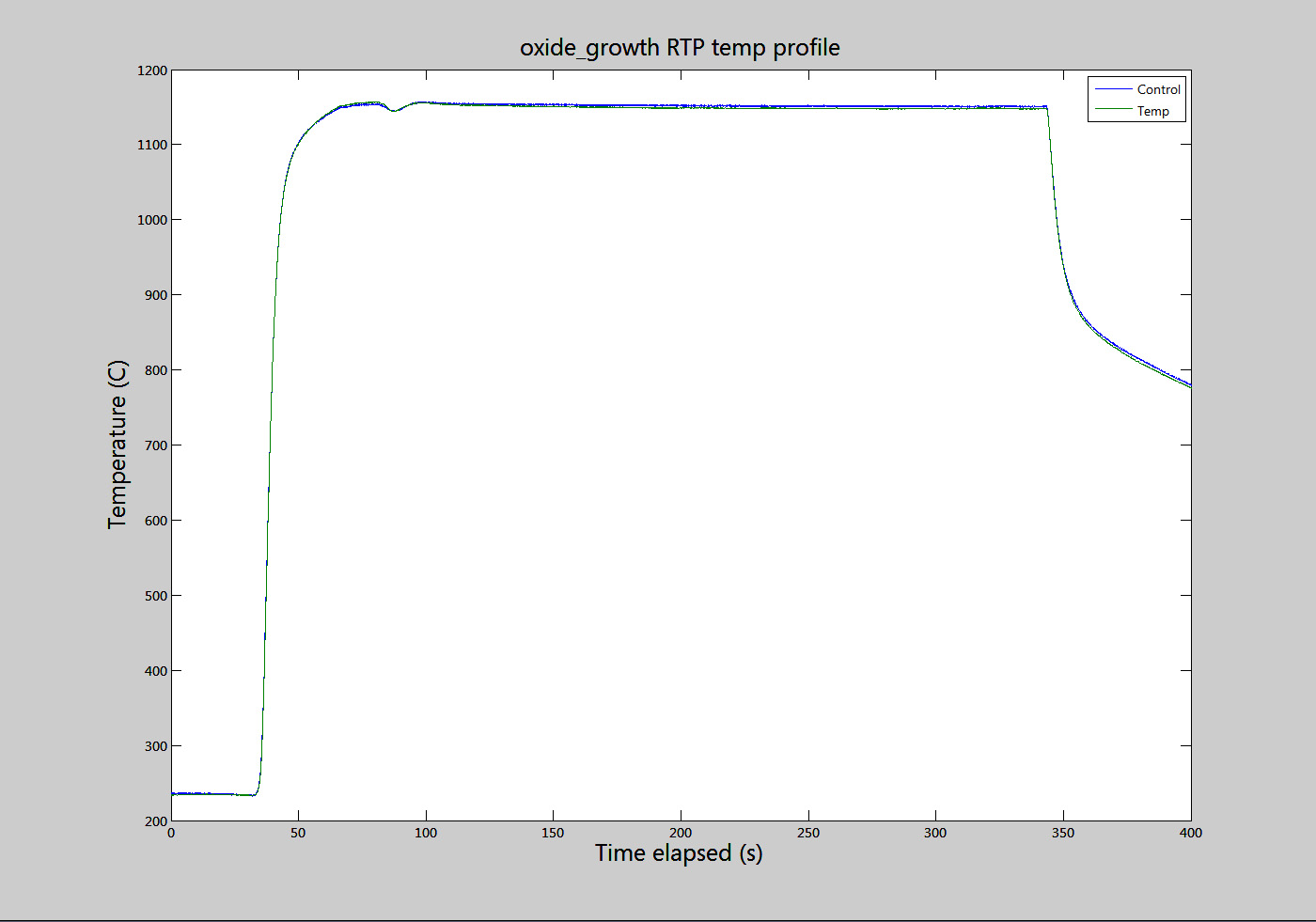Viewport: 1316px width, 922px height.
Task: Click the curve's dip near 85 seconds
Action: click(395, 110)
